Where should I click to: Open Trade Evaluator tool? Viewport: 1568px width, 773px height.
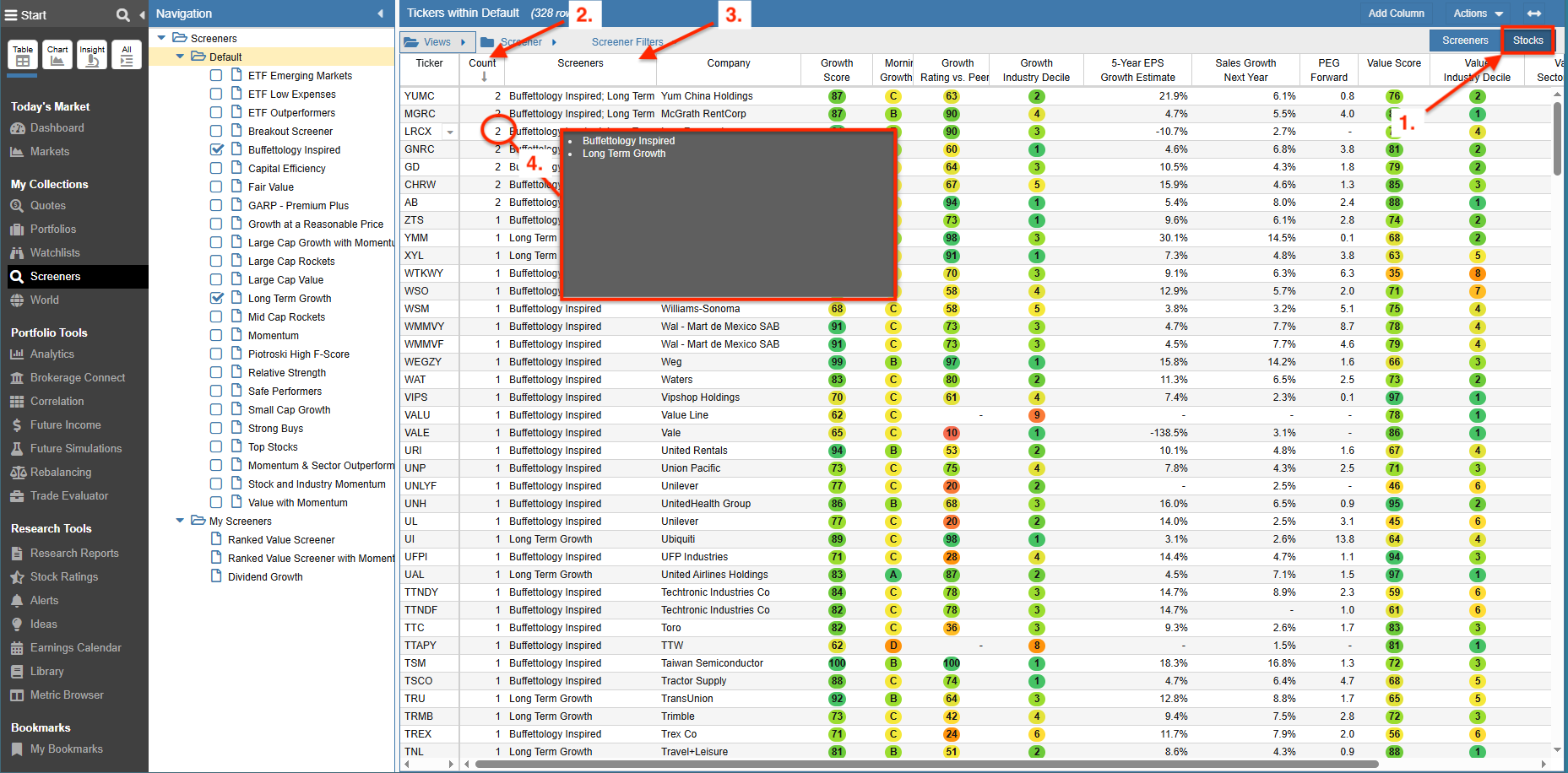pyautogui.click(x=68, y=496)
